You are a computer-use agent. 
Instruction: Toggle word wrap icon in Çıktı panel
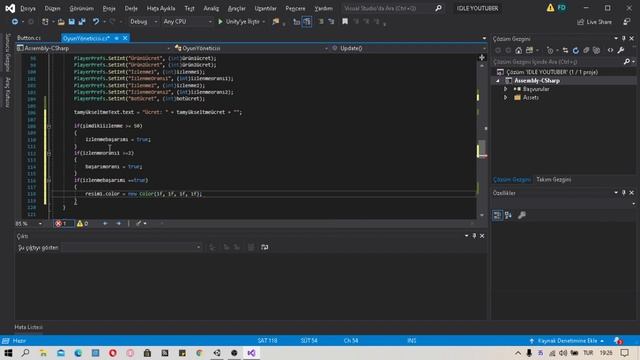pos(264,247)
